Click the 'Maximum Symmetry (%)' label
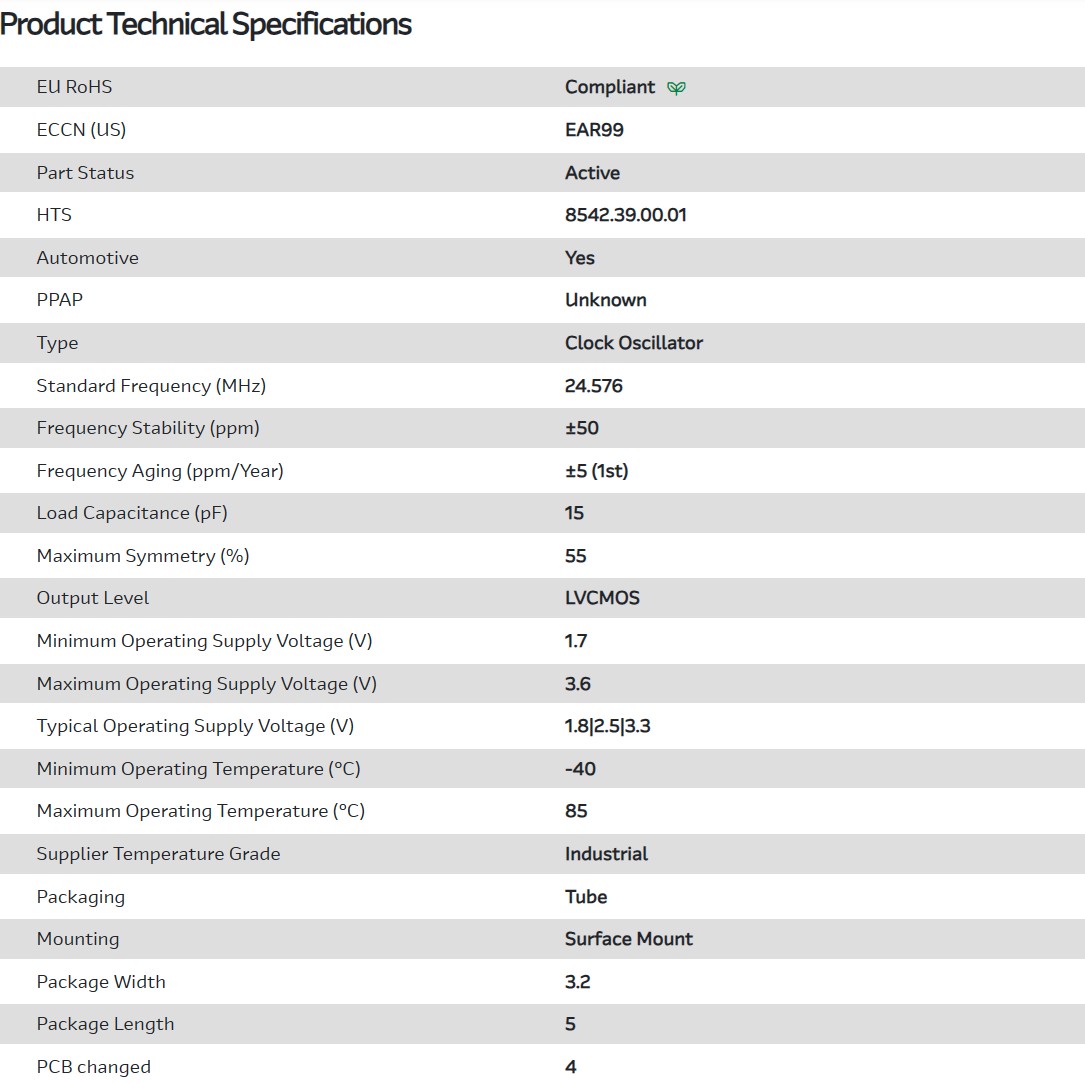Screen dimensions: 1085x1084 point(143,556)
